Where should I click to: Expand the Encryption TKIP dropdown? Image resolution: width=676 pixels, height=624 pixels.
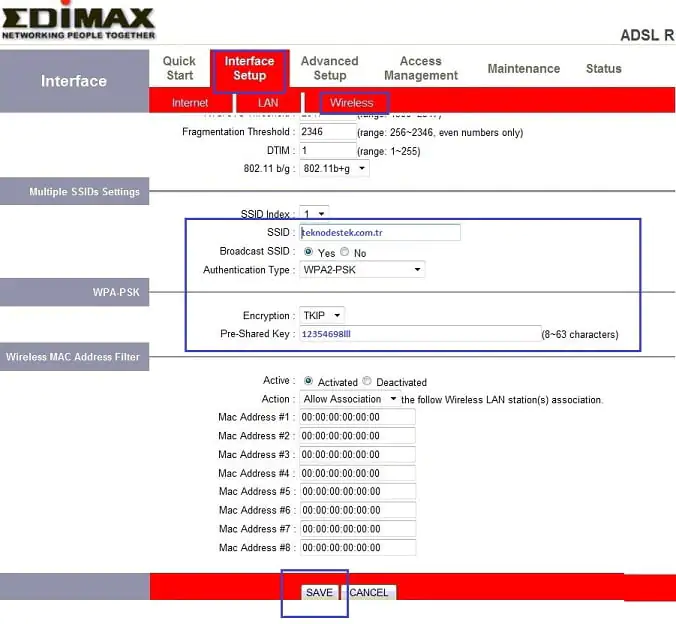pyautogui.click(x=322, y=315)
